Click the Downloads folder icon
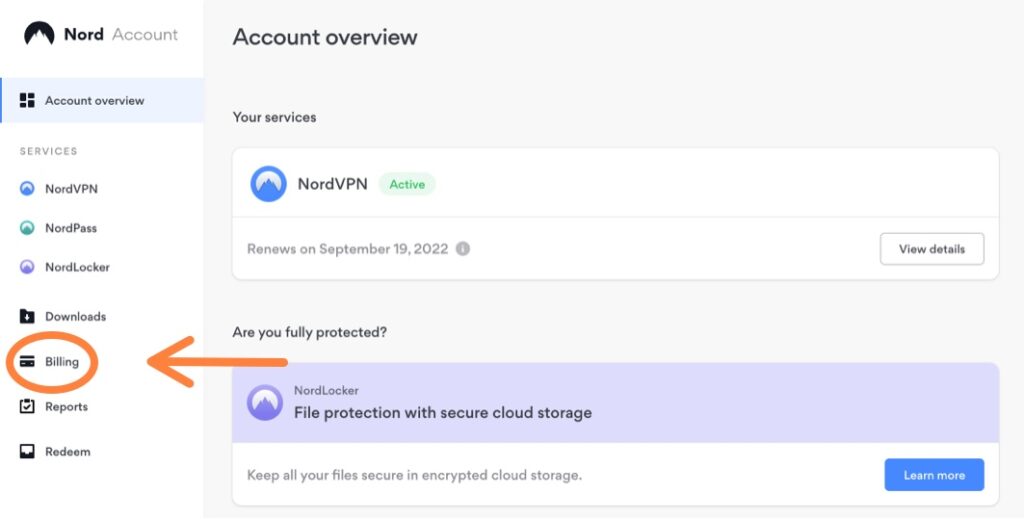Image resolution: width=1024 pixels, height=519 pixels. click(x=27, y=317)
